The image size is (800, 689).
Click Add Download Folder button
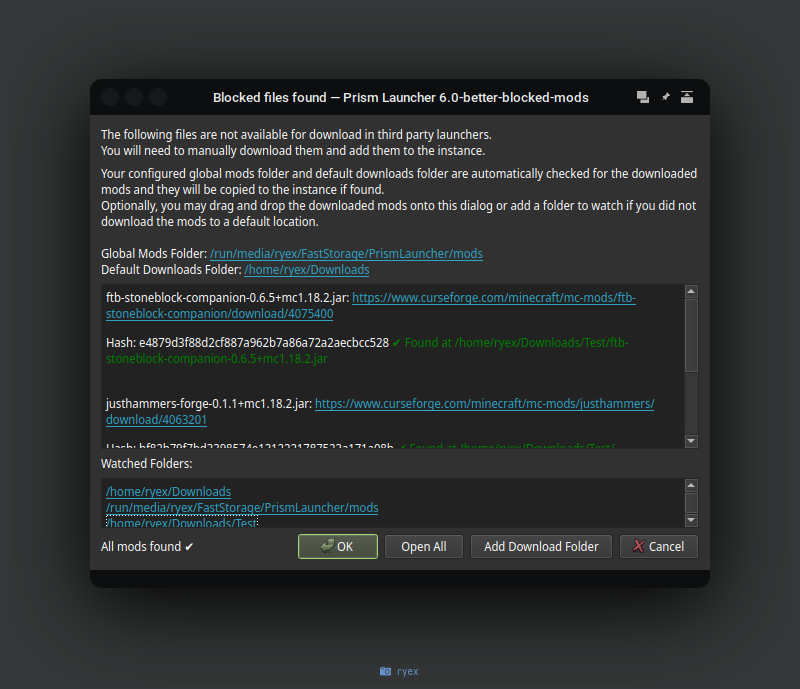click(541, 547)
